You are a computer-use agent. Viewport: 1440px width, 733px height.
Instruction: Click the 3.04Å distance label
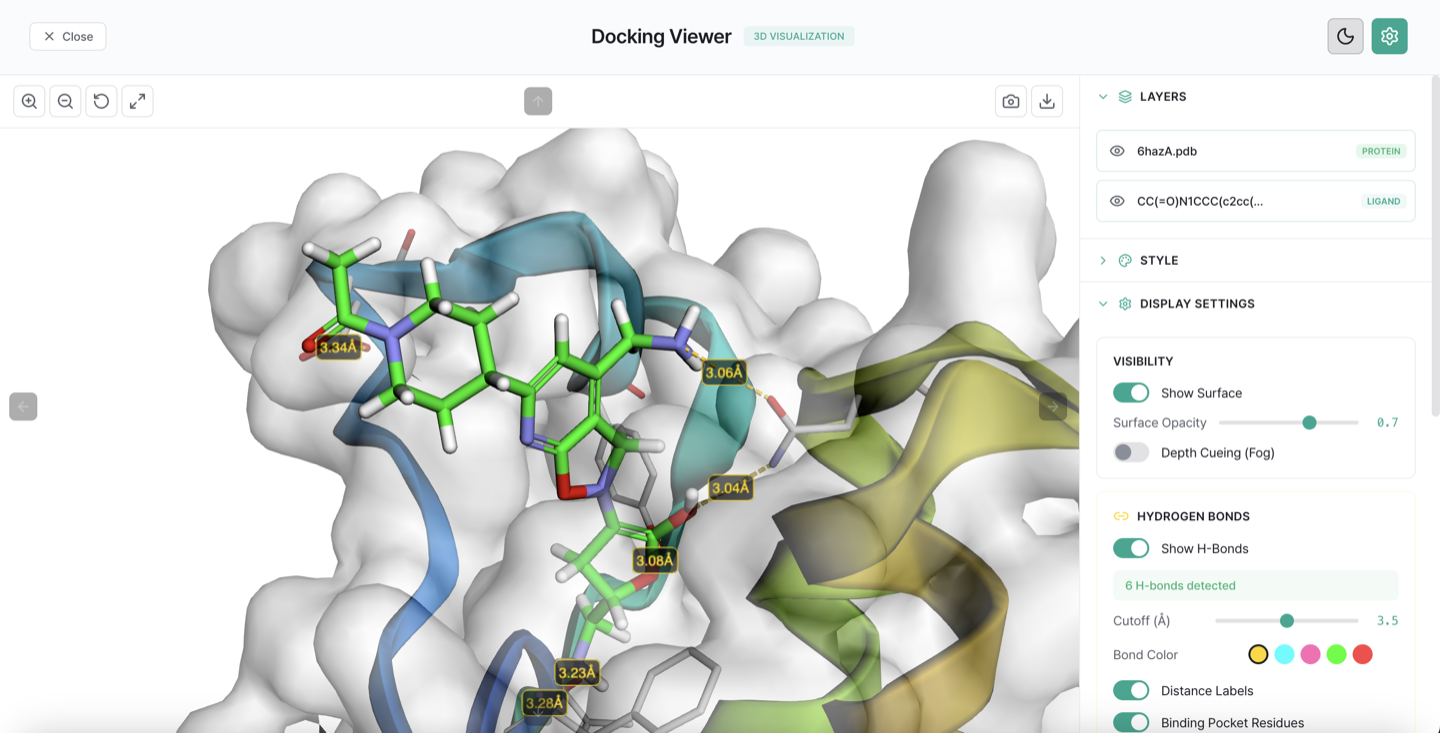pyautogui.click(x=730, y=488)
